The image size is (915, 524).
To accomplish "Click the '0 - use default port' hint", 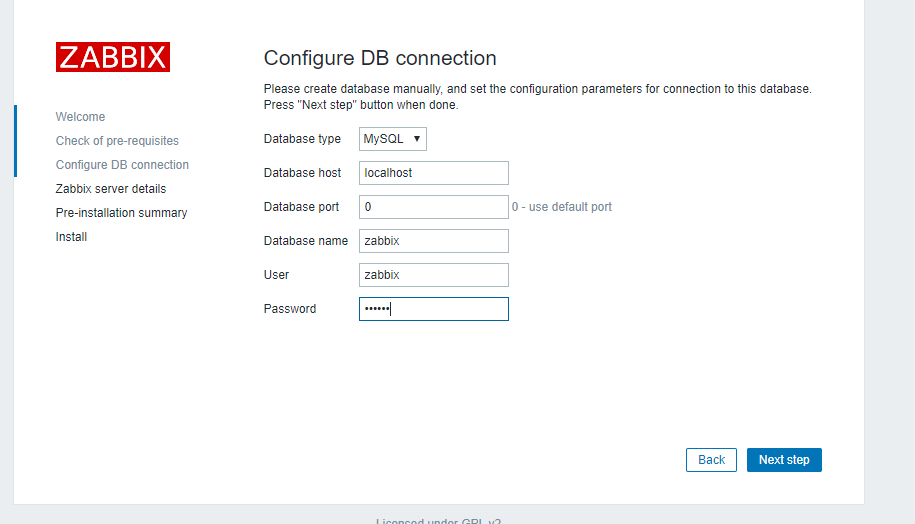I will 561,207.
